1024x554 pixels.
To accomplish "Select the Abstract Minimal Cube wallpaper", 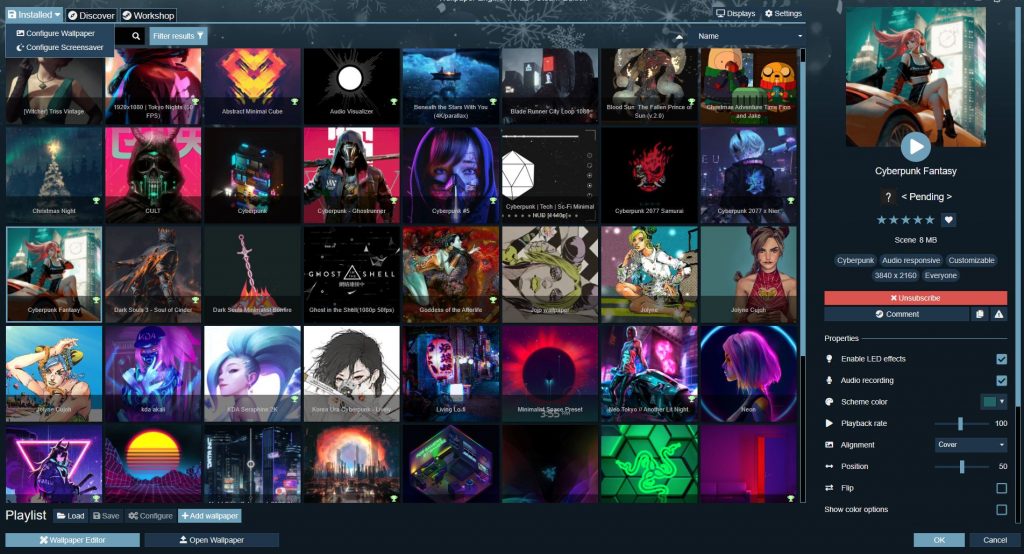I will tap(252, 86).
